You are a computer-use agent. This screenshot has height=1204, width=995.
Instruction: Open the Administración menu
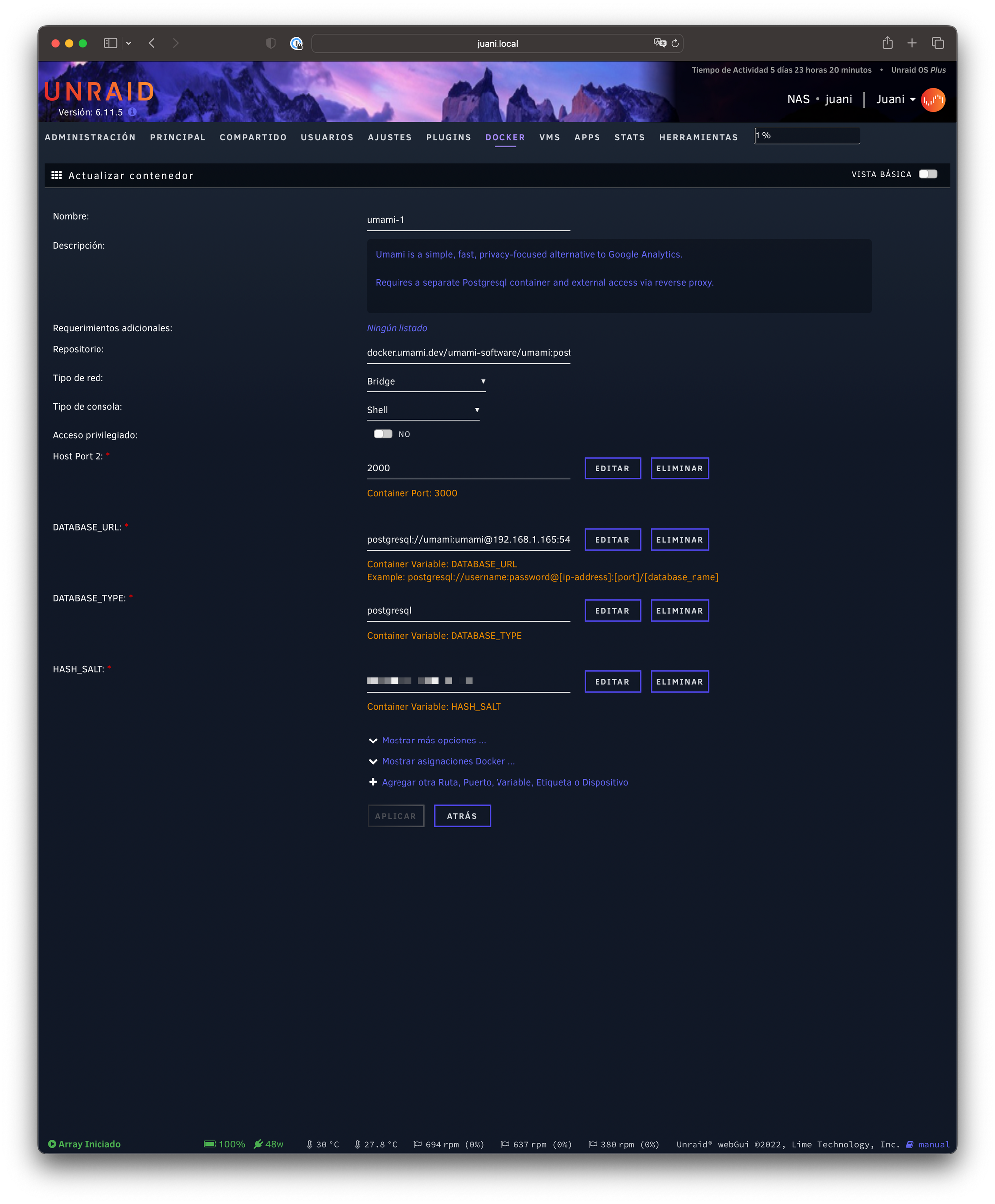(91, 137)
